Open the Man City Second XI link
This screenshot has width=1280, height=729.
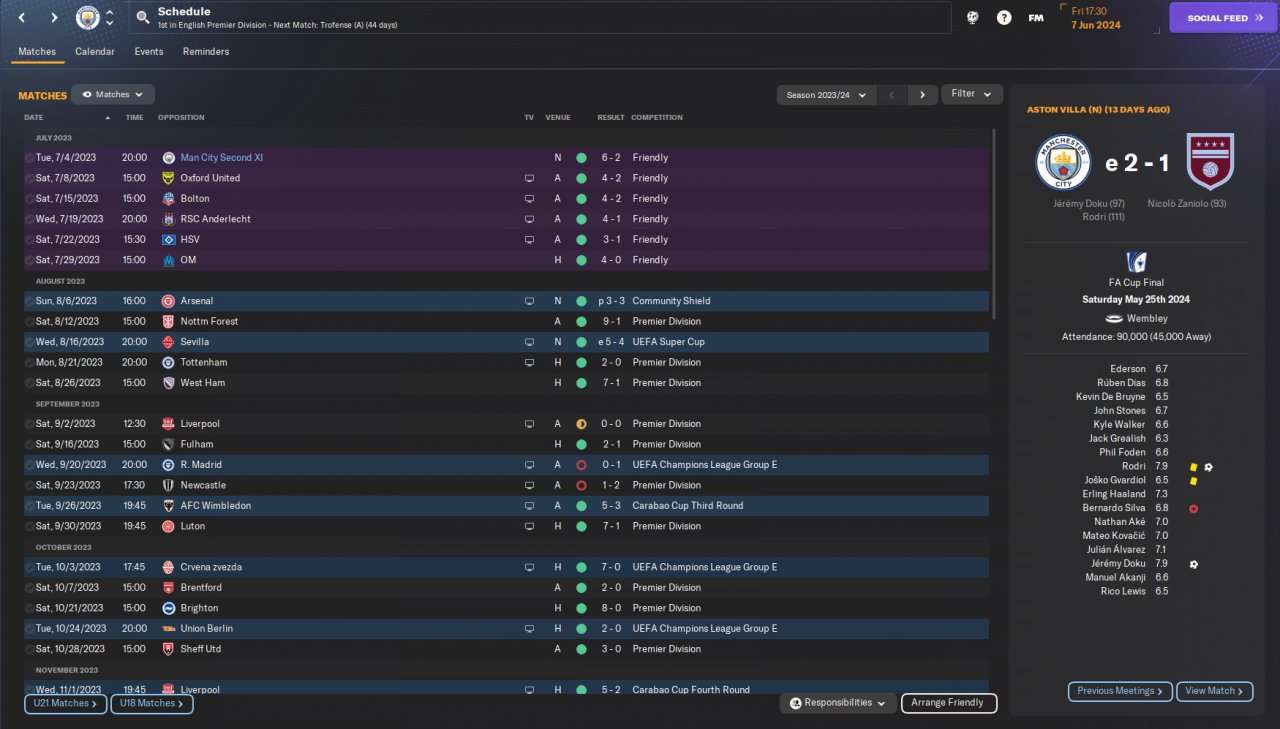pos(221,158)
